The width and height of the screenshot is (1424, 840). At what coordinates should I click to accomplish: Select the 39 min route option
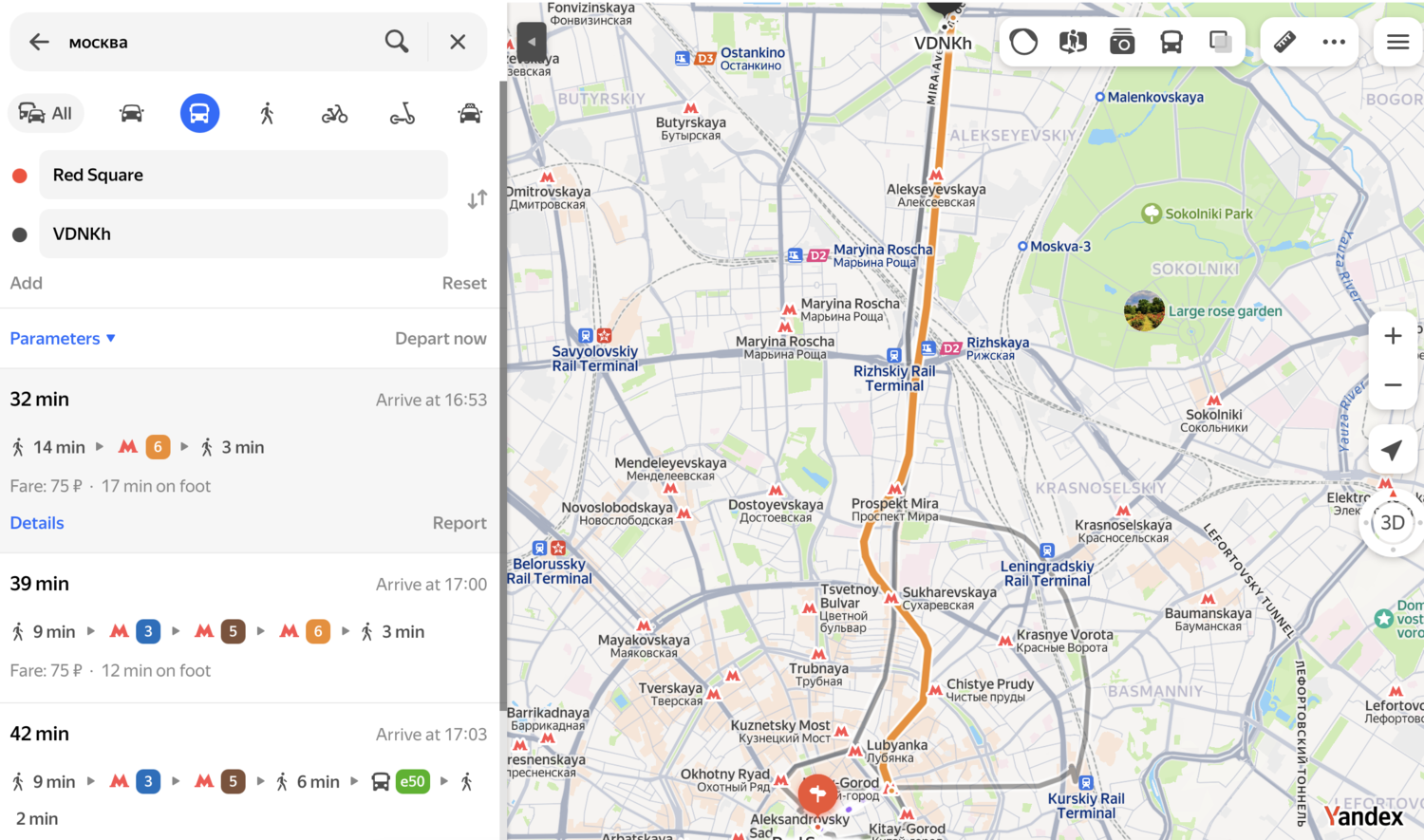[x=250, y=627]
